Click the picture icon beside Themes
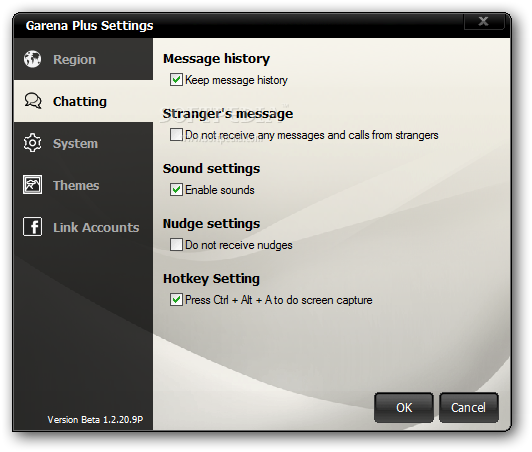The image size is (532, 452). coord(33,185)
